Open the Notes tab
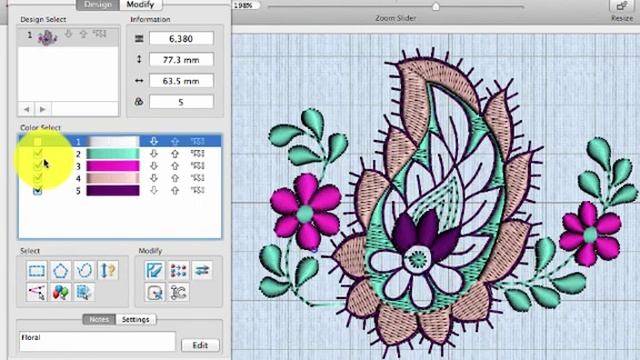 99,320
